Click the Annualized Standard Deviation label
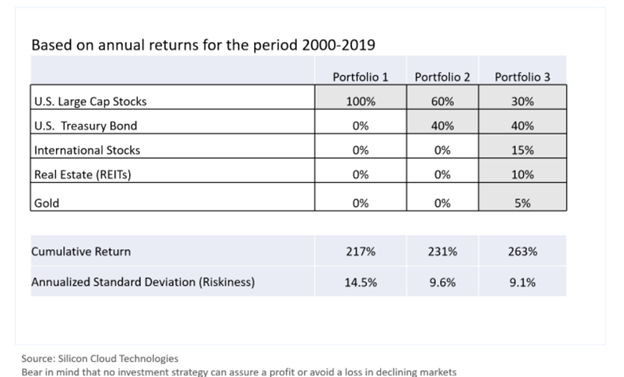The image size is (624, 377). (143, 282)
